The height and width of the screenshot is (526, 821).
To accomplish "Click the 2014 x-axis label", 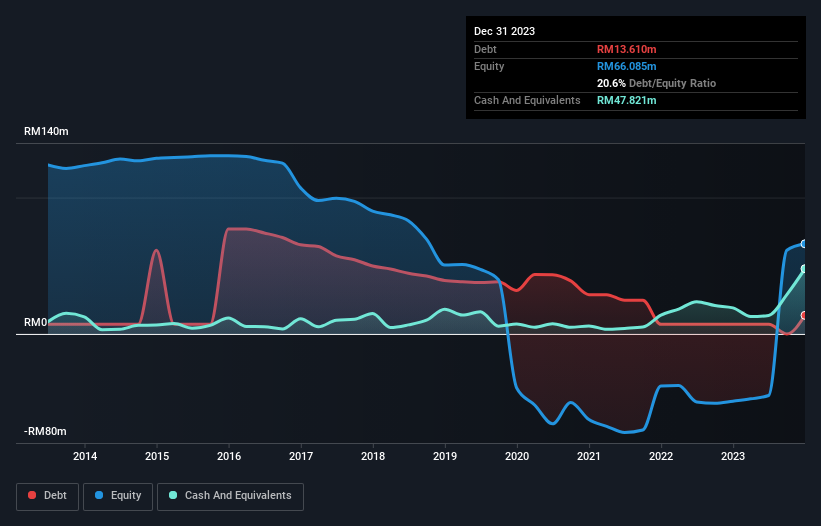I will pos(85,456).
